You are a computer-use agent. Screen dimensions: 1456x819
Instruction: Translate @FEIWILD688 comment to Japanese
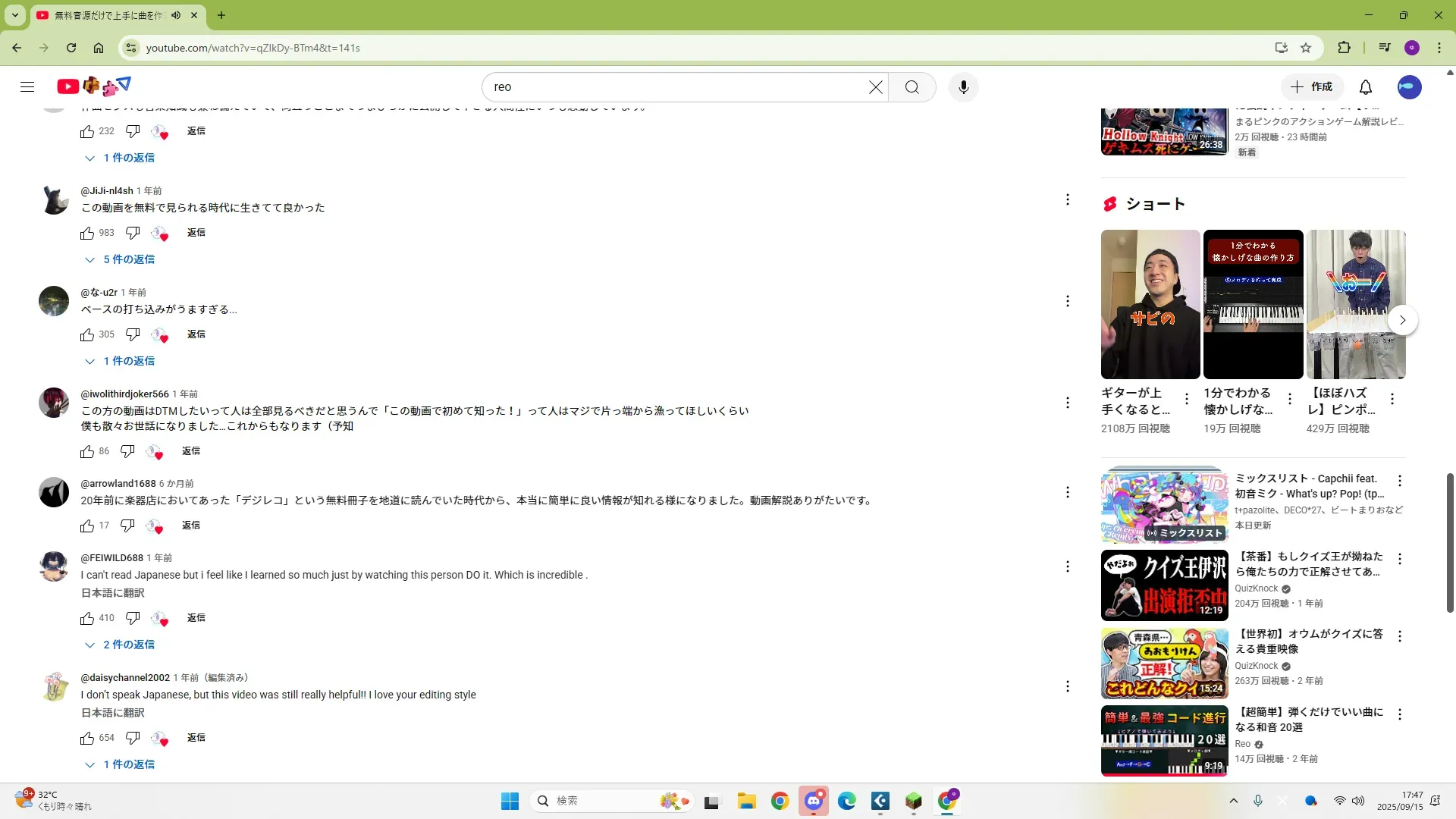pos(112,593)
